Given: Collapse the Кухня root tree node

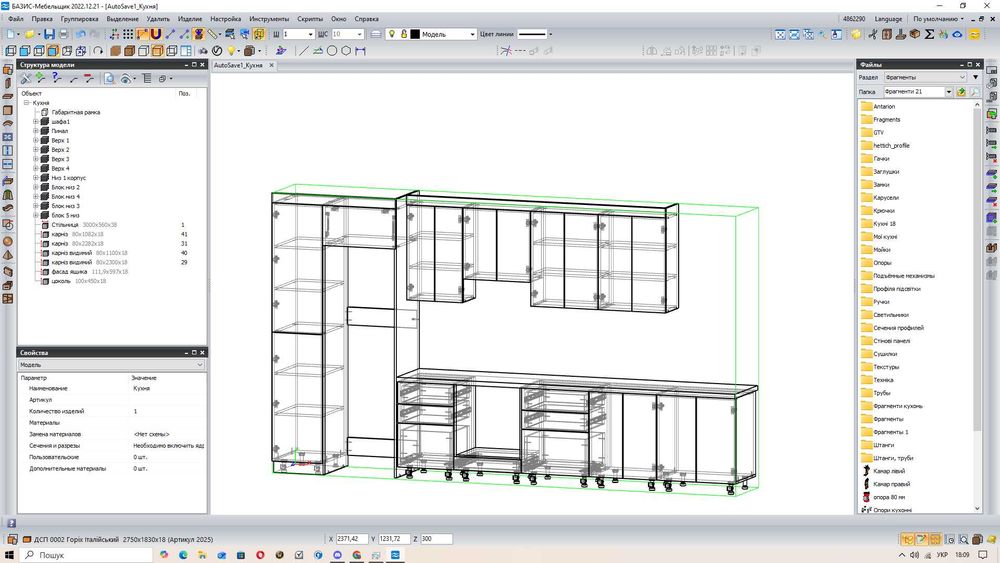Looking at the screenshot, I should coord(26,103).
